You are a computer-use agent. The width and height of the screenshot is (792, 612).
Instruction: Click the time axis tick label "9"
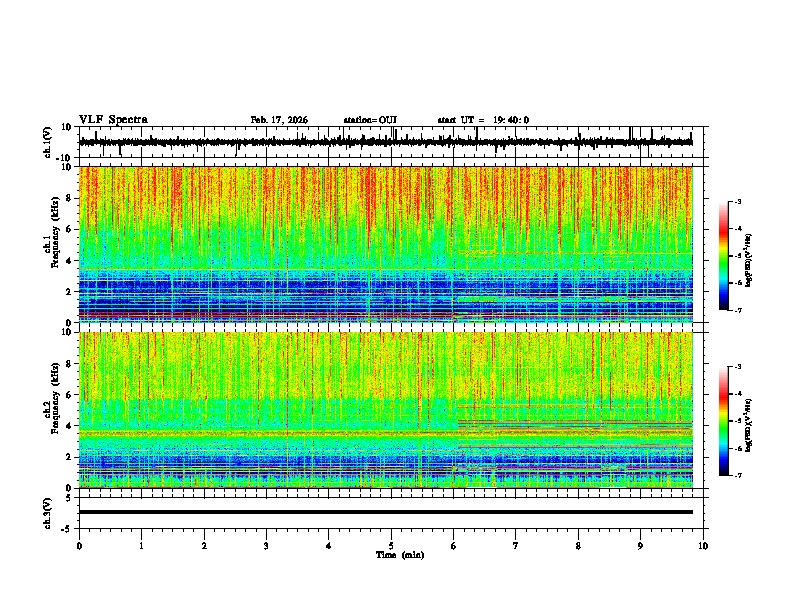point(640,546)
